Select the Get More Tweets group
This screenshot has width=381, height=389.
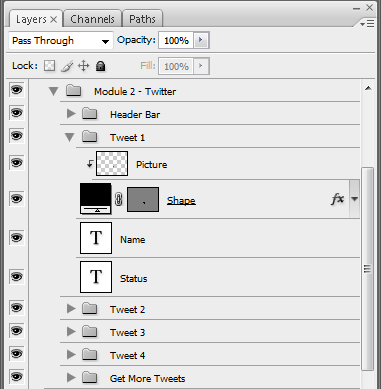pyautogui.click(x=210, y=378)
